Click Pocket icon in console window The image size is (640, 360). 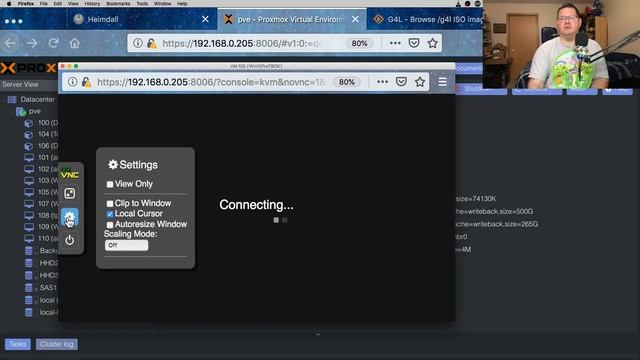401,82
